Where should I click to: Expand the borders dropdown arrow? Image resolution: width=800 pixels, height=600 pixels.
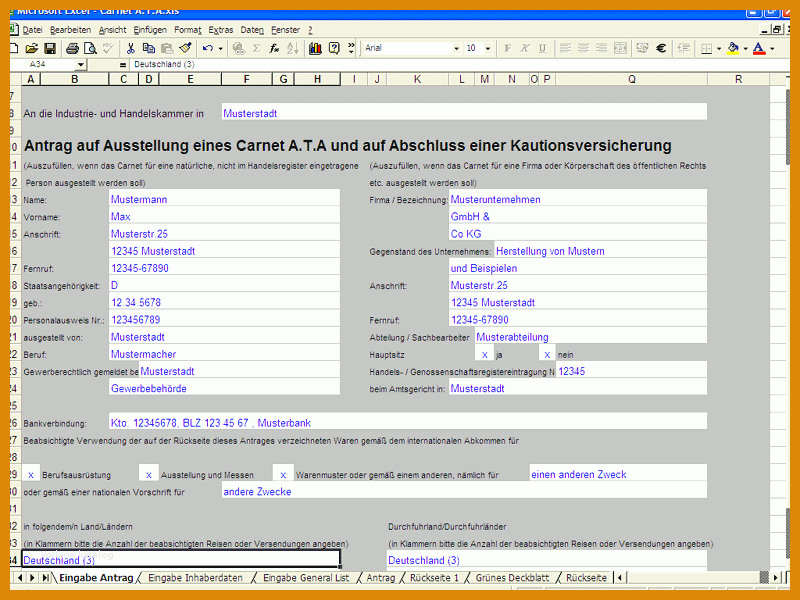point(719,49)
